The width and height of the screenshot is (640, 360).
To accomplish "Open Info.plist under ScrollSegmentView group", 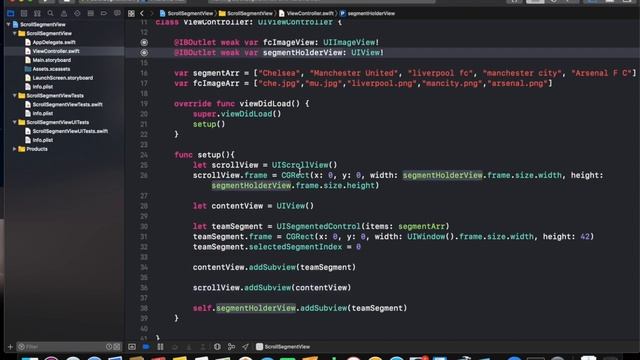I will 42,87.
